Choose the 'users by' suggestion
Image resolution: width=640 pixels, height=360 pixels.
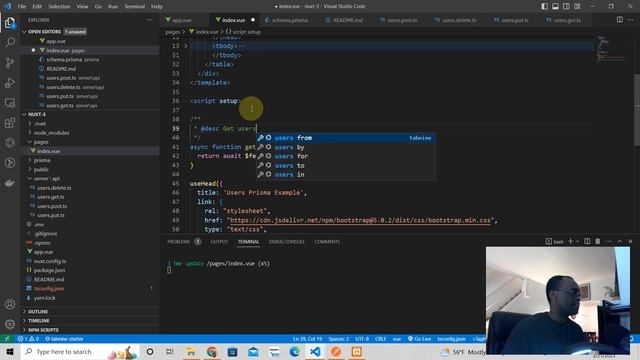click(x=346, y=147)
